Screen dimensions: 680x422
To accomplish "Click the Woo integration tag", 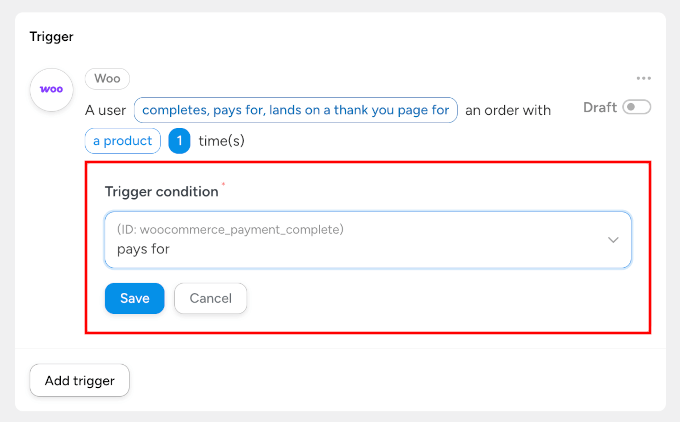I will pos(107,79).
